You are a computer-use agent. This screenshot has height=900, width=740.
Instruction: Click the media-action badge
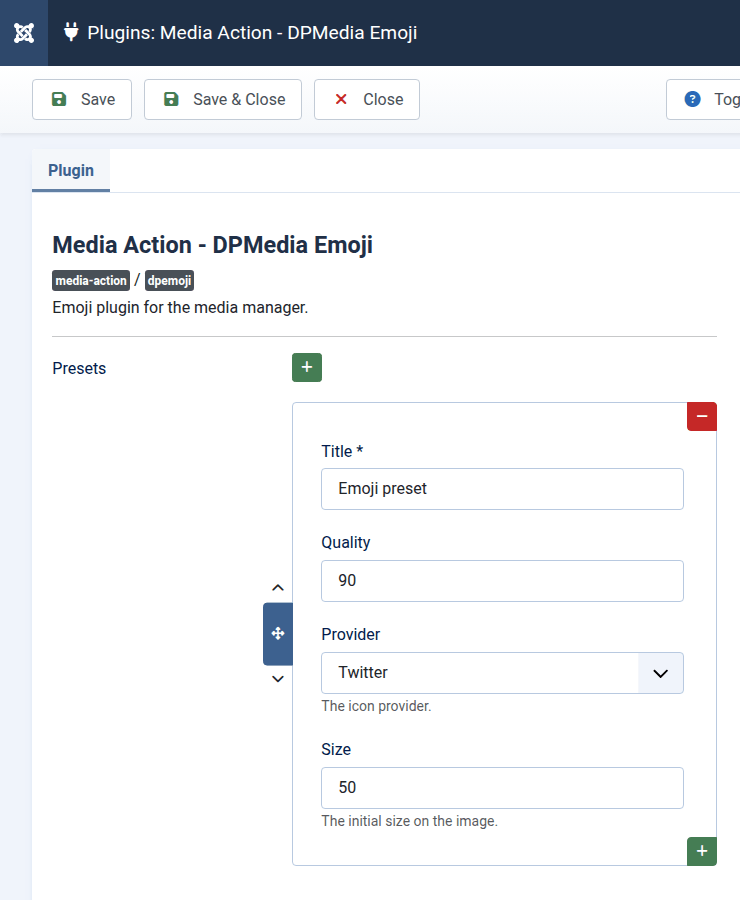tap(91, 281)
